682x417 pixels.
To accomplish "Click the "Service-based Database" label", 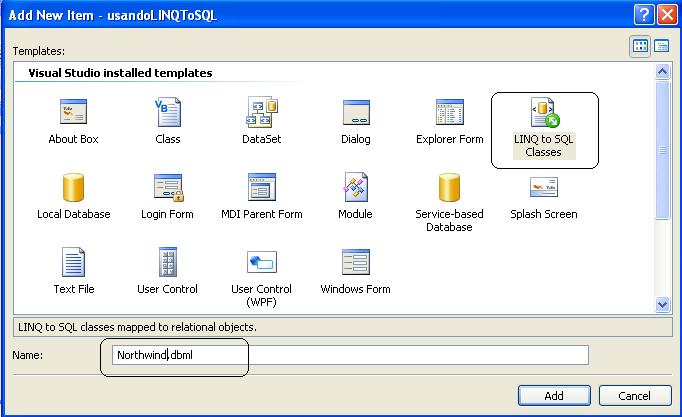I will coord(449,220).
